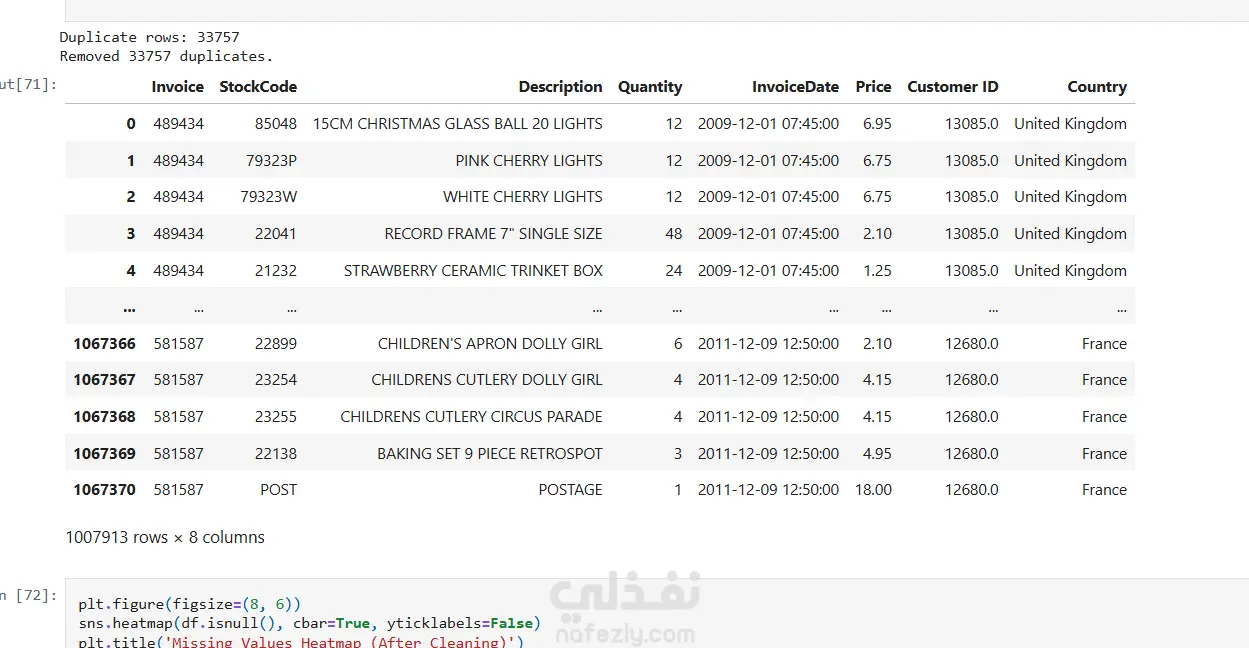The image size is (1249, 648).
Task: Click the sns.heatmap code line
Action: point(310,623)
